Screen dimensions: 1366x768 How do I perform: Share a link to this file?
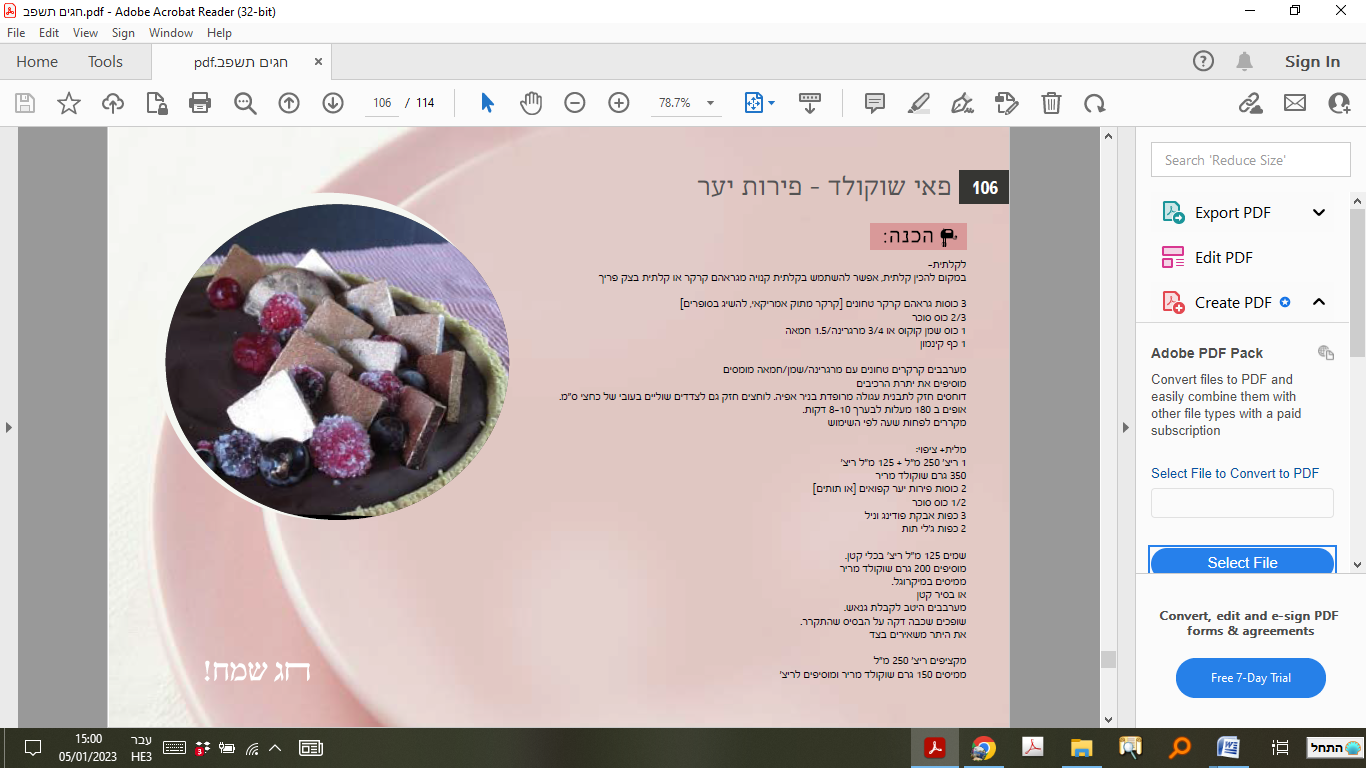tap(1250, 103)
